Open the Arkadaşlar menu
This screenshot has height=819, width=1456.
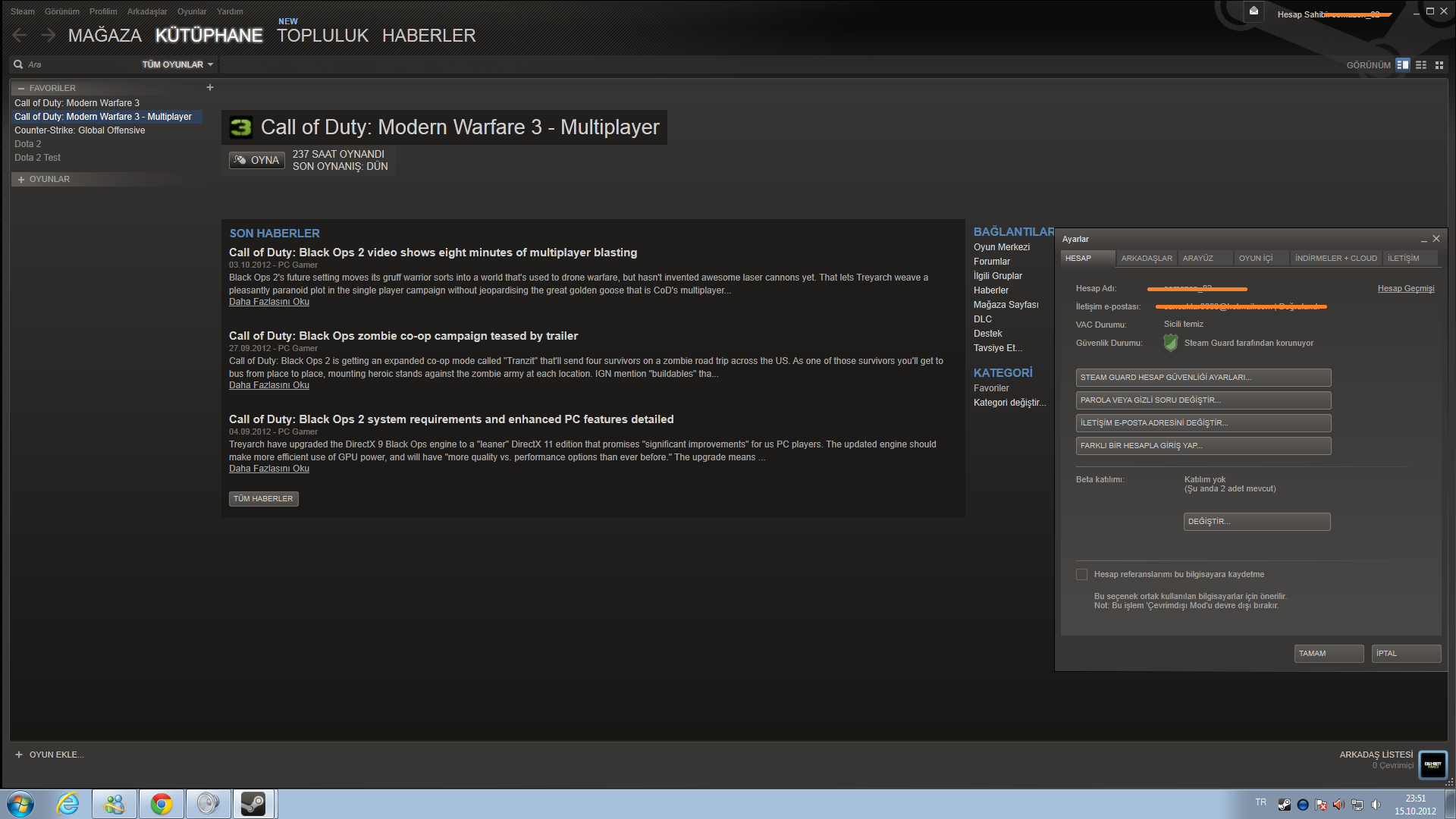pos(147,11)
